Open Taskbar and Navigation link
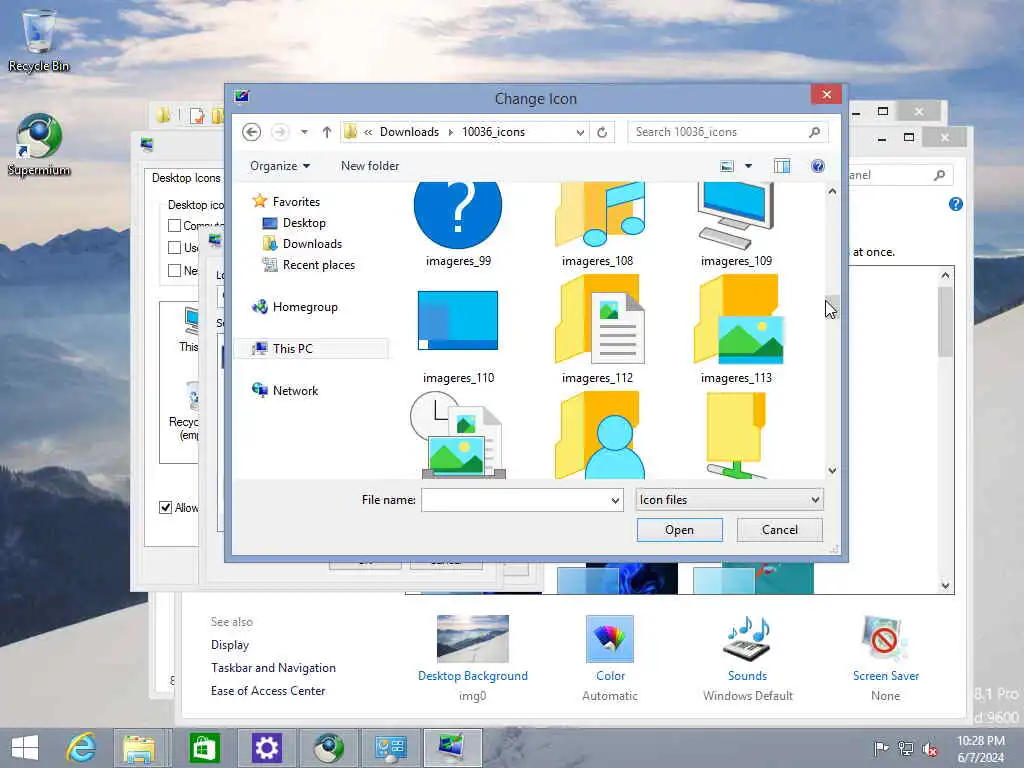1024x768 pixels. (x=273, y=667)
